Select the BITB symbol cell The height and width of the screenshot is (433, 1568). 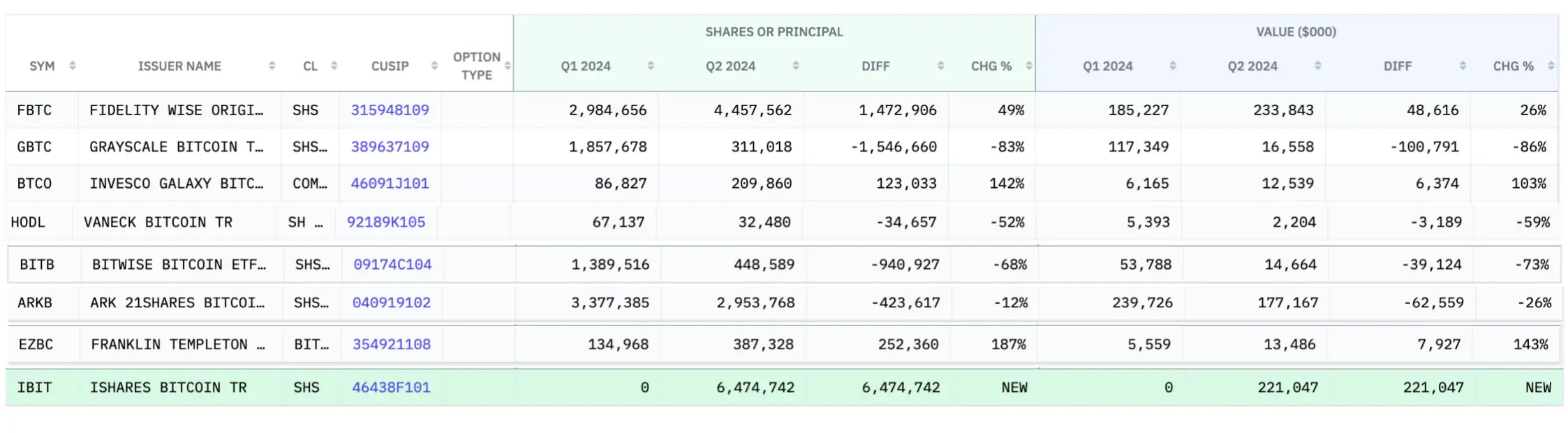pos(37,265)
